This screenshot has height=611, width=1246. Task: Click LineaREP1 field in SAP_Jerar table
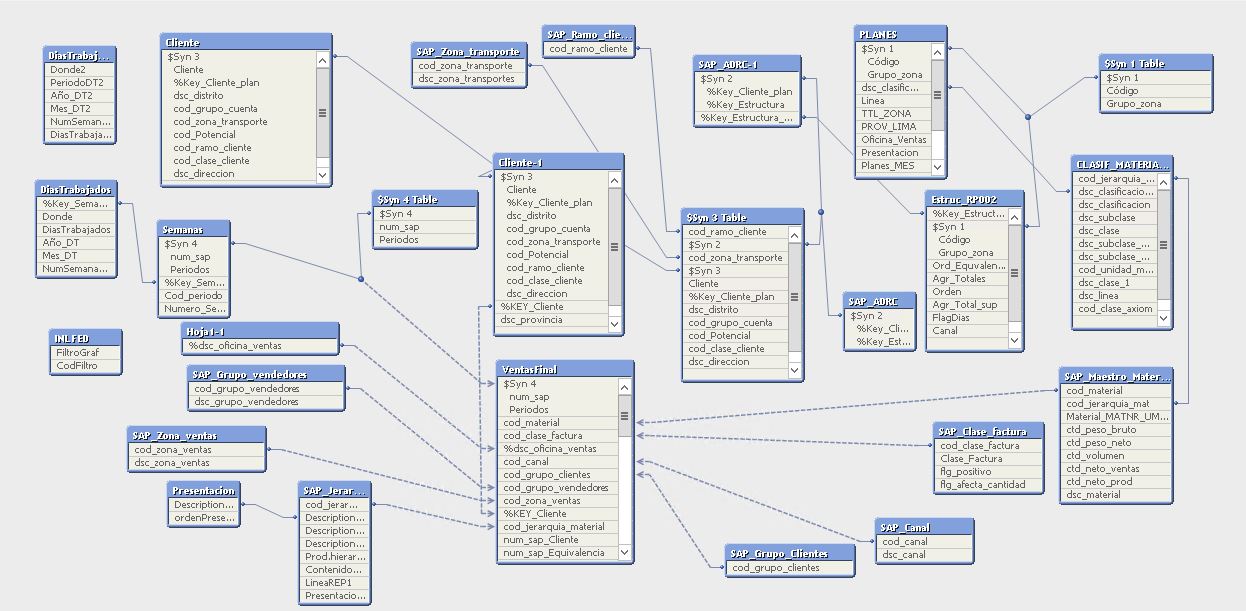pyautogui.click(x=335, y=583)
